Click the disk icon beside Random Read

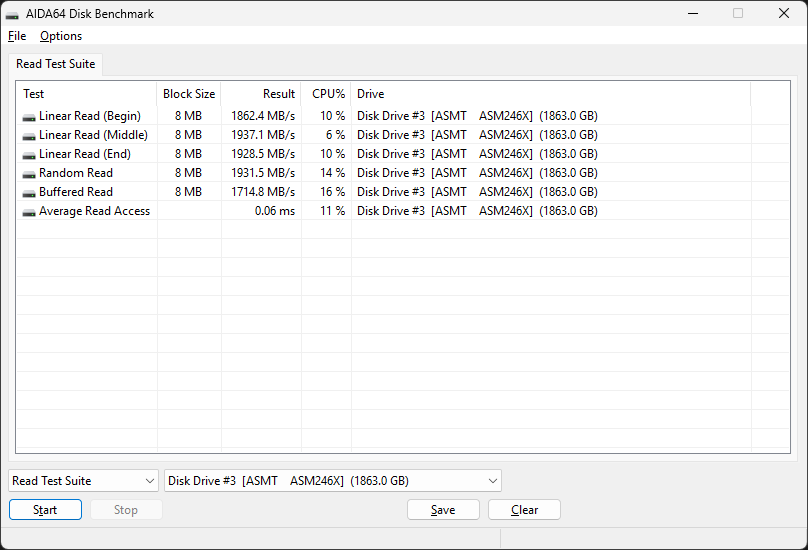pos(29,173)
